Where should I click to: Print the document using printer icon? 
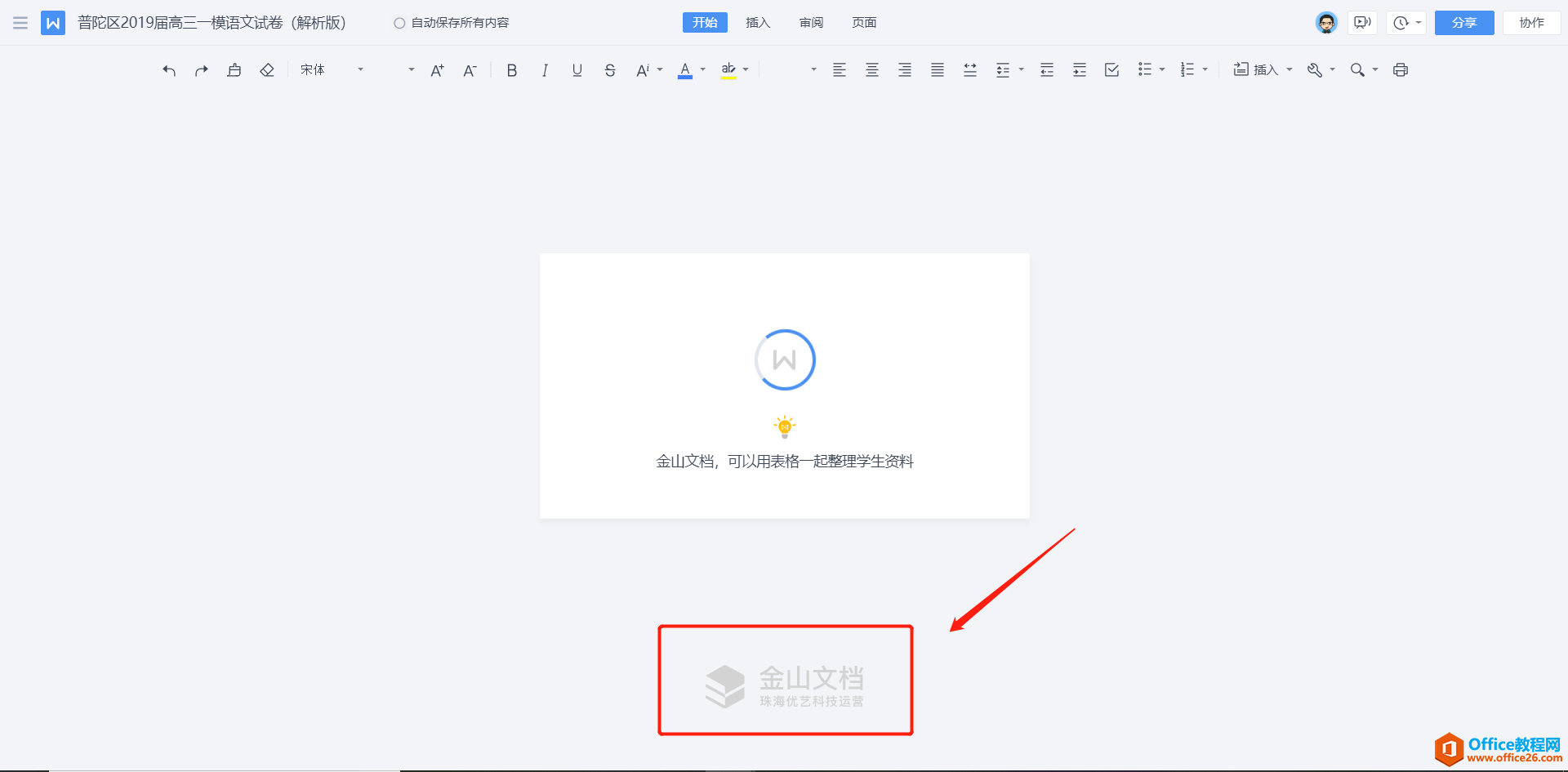[x=1401, y=70]
